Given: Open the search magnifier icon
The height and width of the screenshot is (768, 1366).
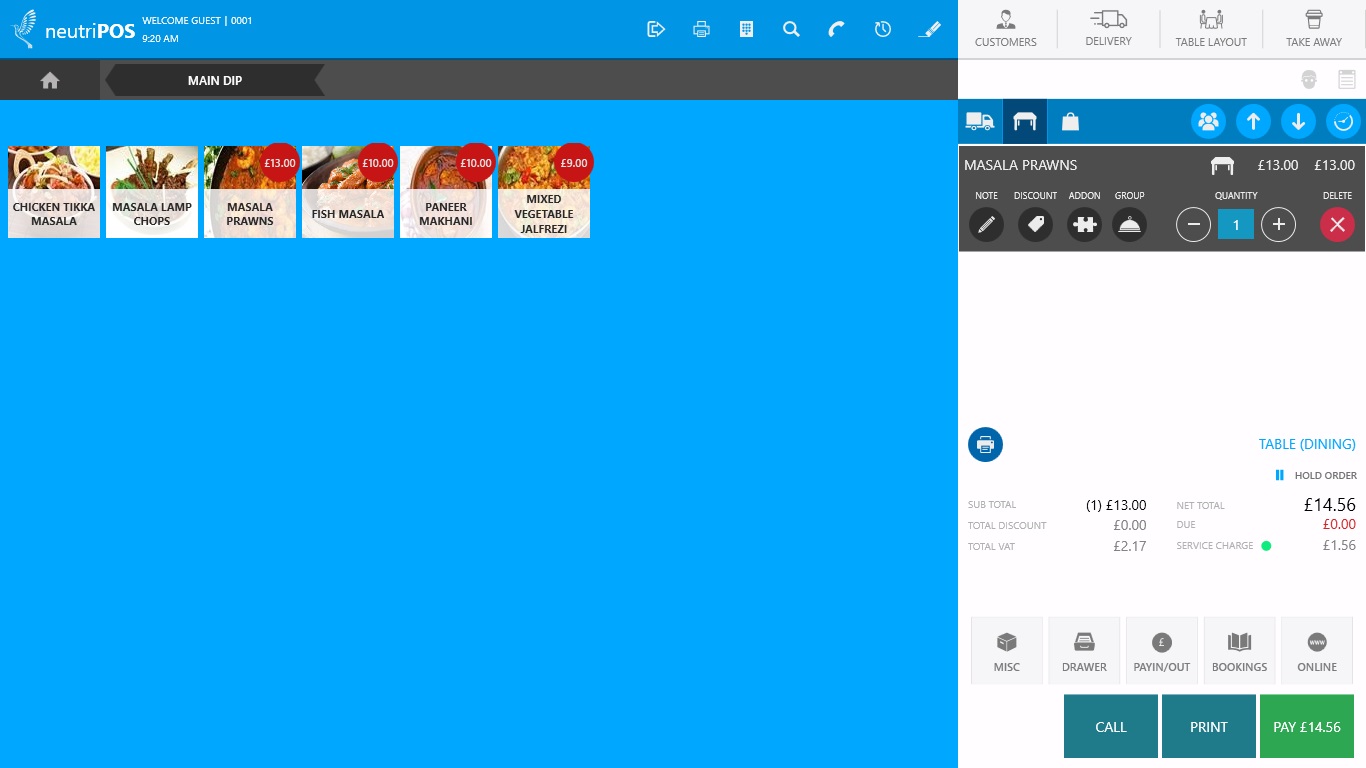Looking at the screenshot, I should click(x=791, y=29).
